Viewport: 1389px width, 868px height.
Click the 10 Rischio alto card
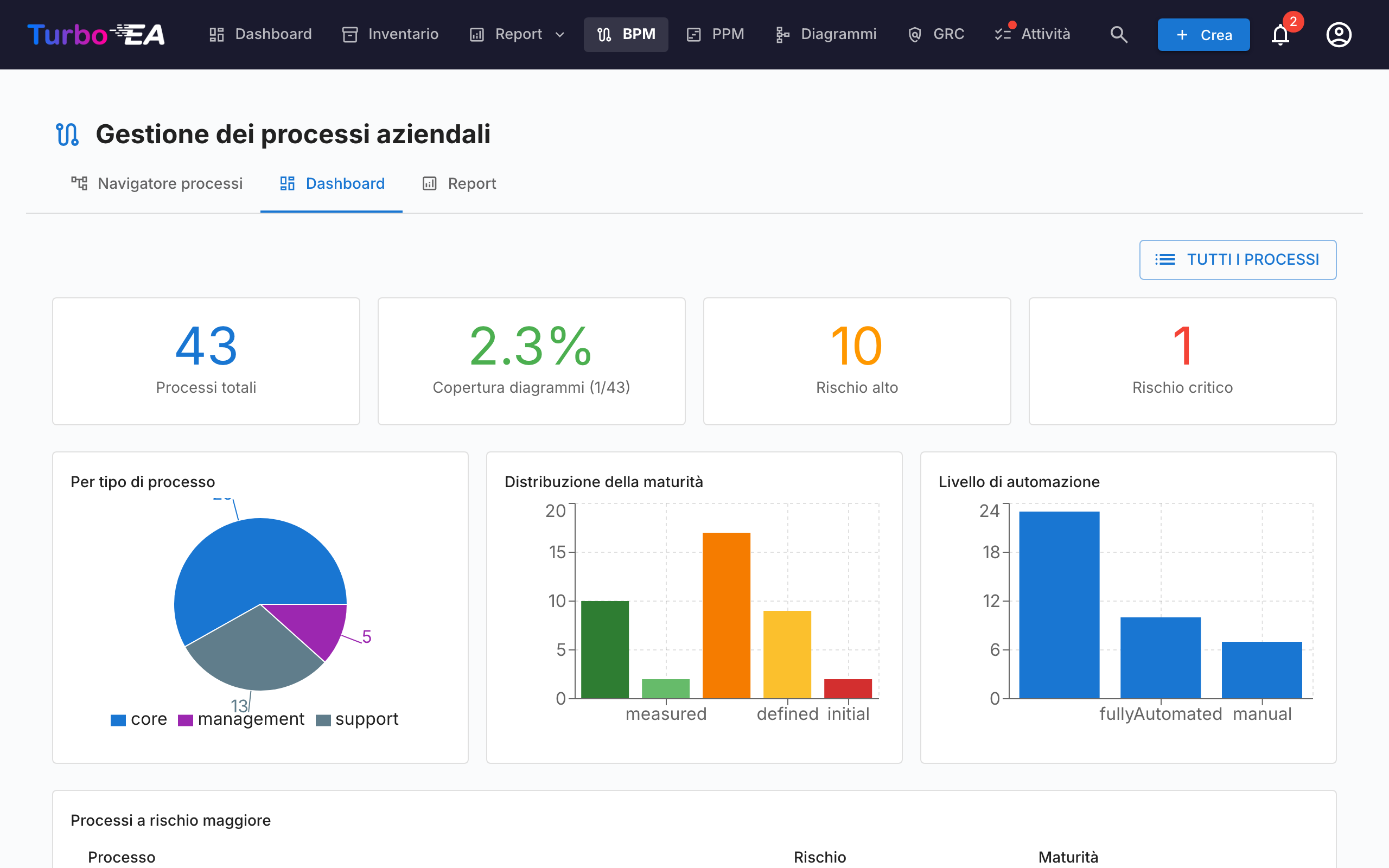coord(857,361)
